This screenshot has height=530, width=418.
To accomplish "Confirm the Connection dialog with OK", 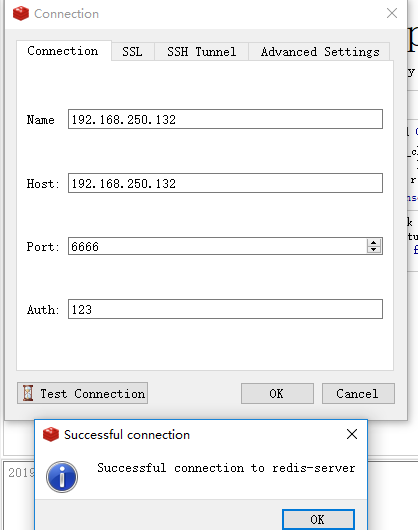I will [x=277, y=393].
